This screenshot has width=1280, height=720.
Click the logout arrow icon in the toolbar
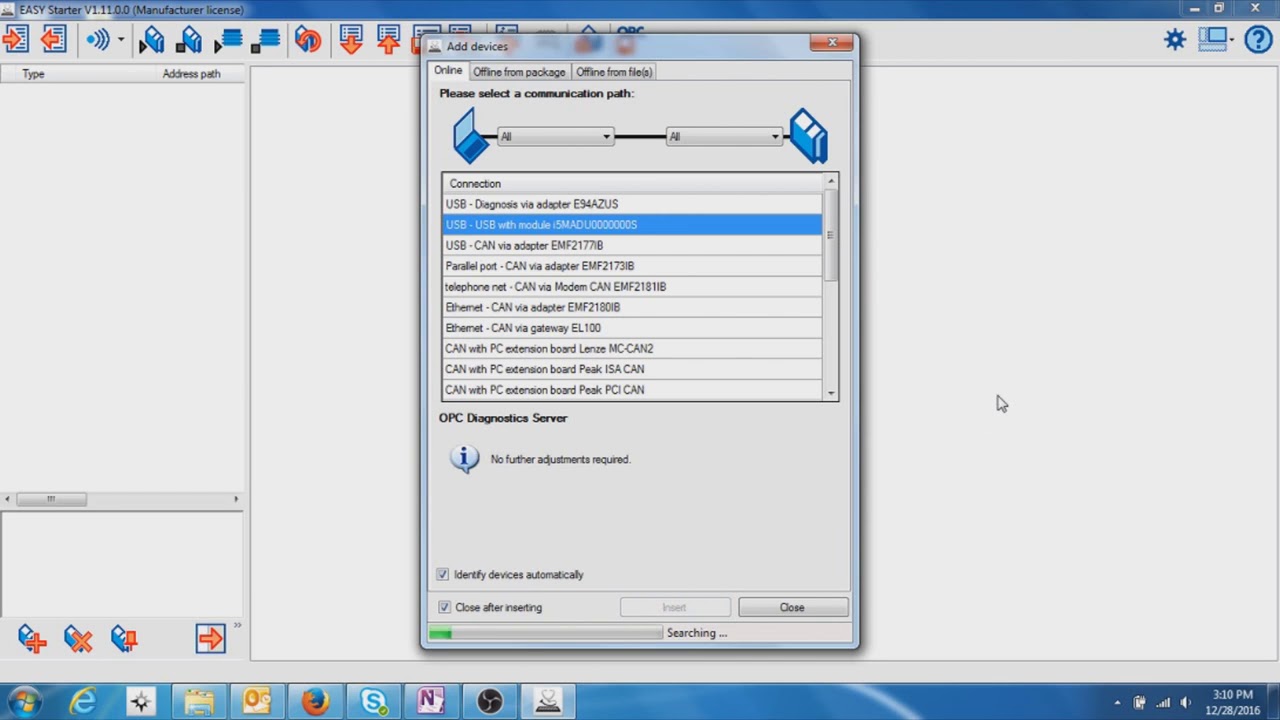pos(54,40)
